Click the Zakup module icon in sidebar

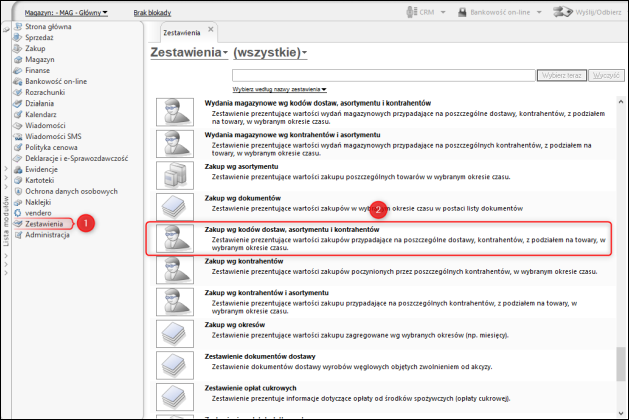point(18,49)
